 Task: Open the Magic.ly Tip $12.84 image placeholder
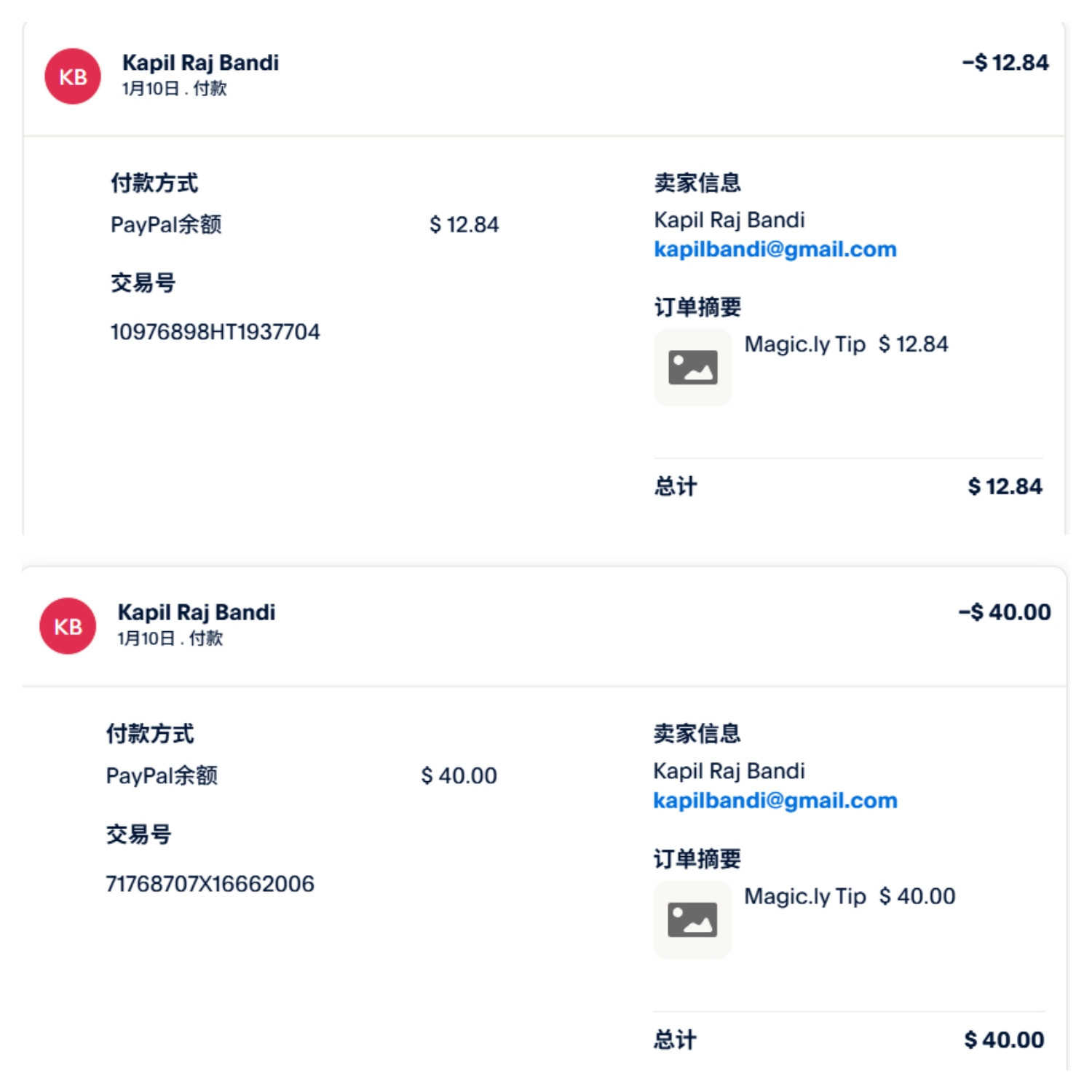[693, 368]
